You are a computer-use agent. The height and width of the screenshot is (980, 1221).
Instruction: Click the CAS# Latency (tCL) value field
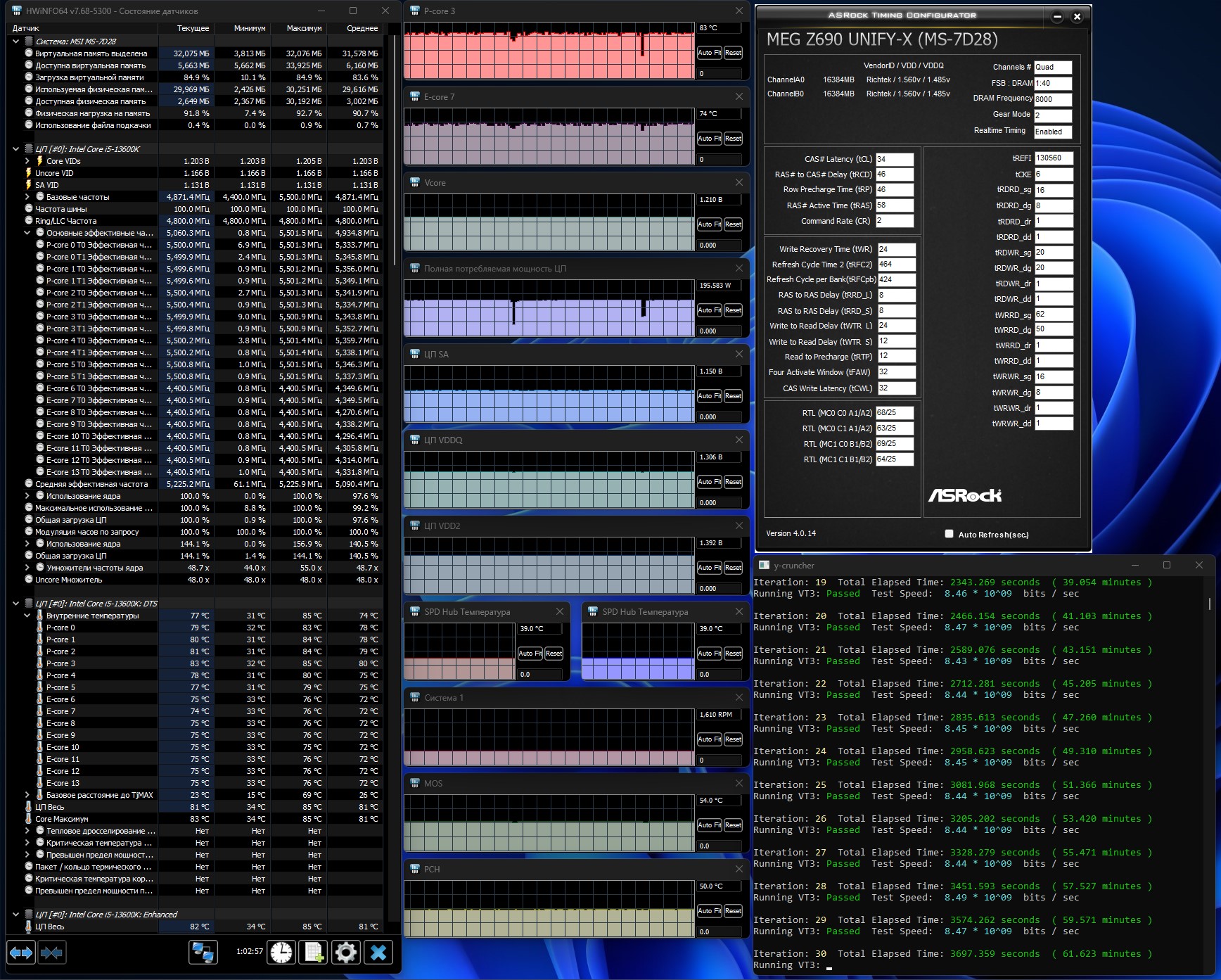894,159
